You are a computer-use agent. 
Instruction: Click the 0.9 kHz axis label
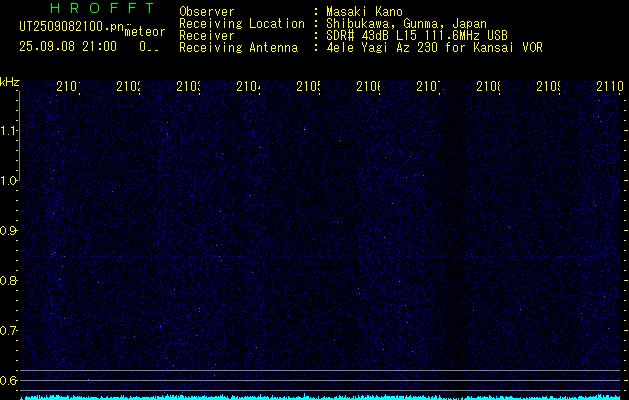tap(8, 230)
